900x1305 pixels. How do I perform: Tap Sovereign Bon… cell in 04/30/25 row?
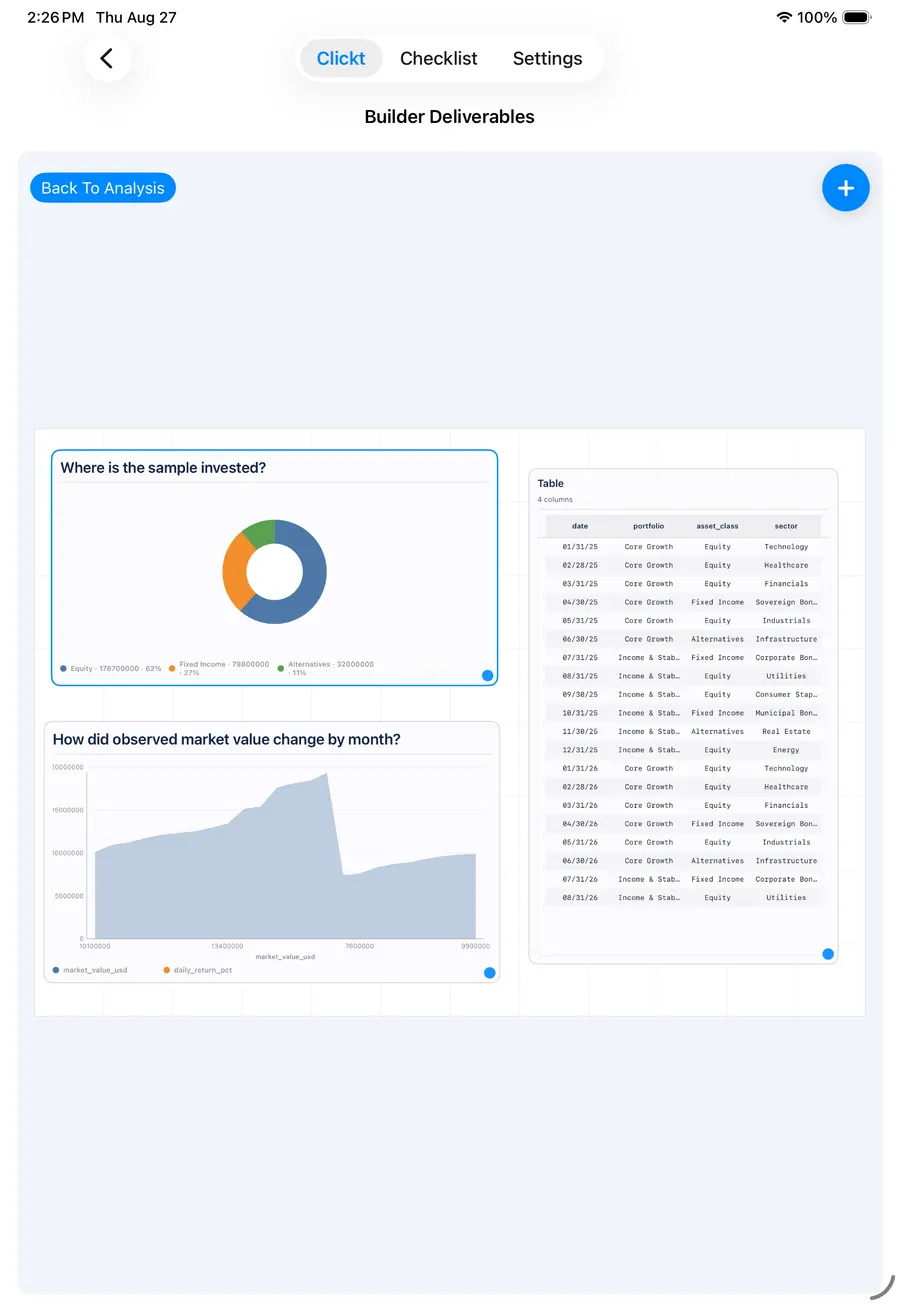tap(786, 602)
